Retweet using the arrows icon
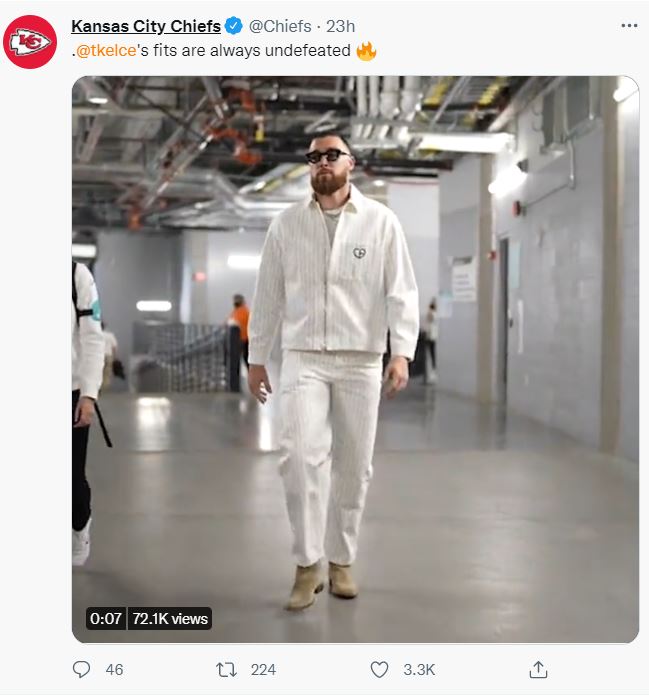The image size is (649, 696). pyautogui.click(x=226, y=669)
